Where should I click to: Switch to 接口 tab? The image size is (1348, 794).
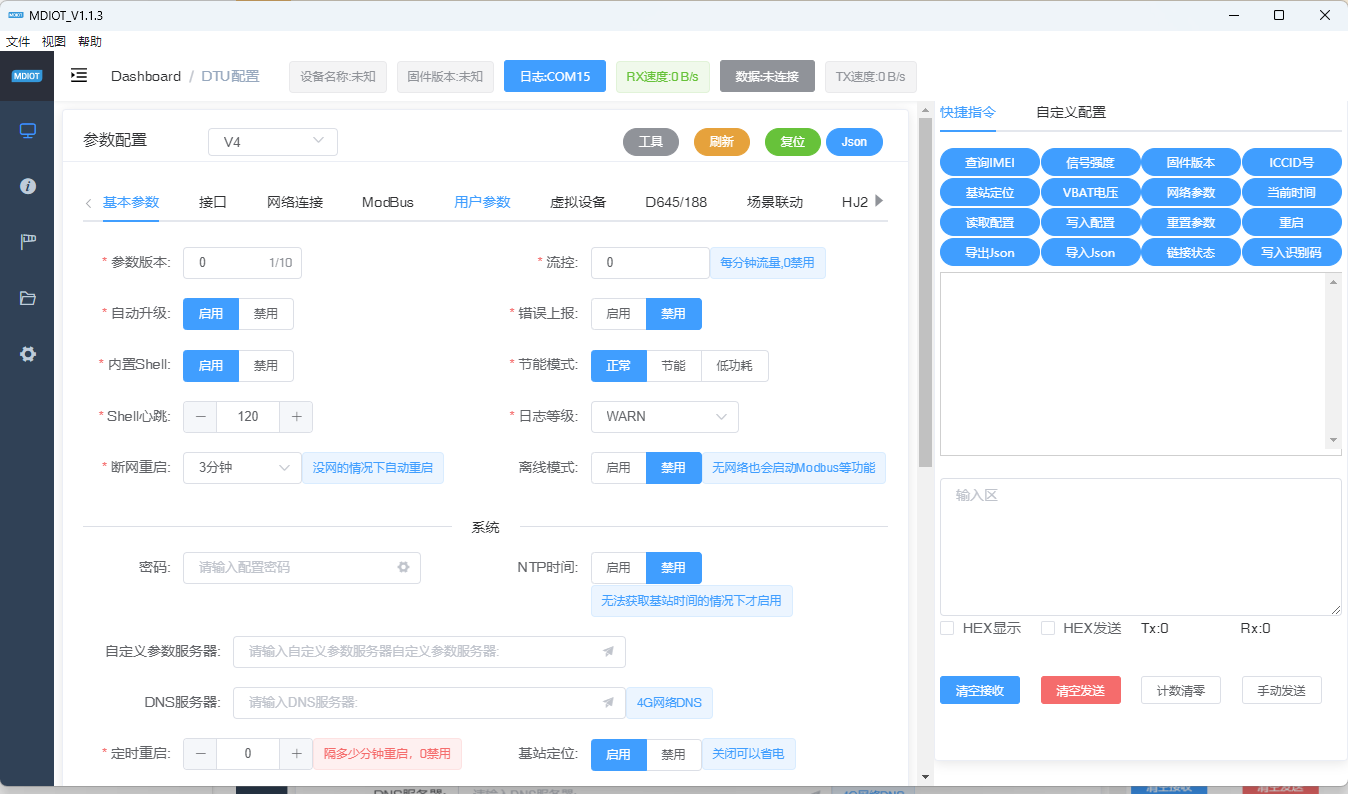pos(213,202)
